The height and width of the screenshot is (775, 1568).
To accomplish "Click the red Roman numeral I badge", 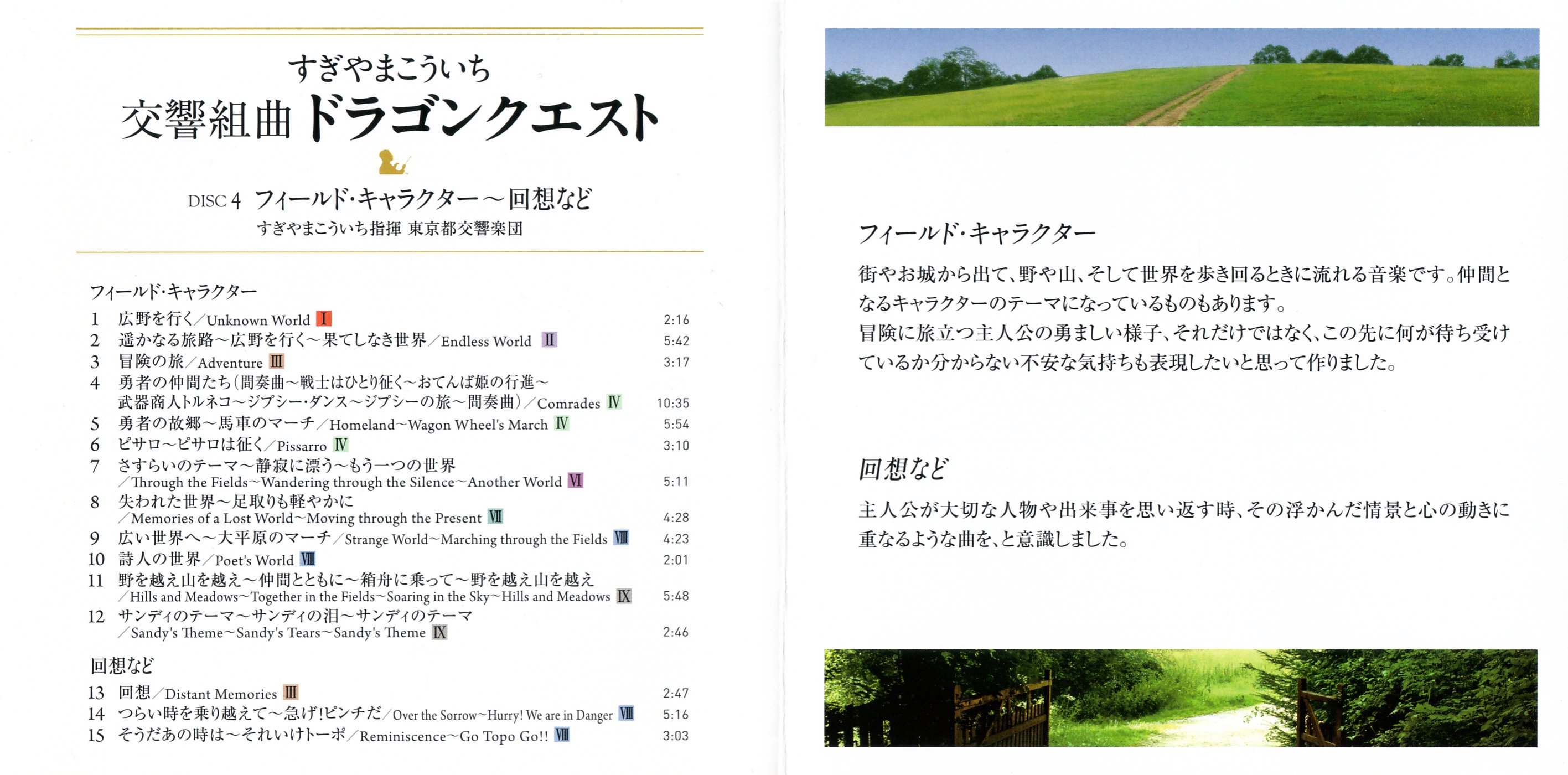I will [324, 318].
